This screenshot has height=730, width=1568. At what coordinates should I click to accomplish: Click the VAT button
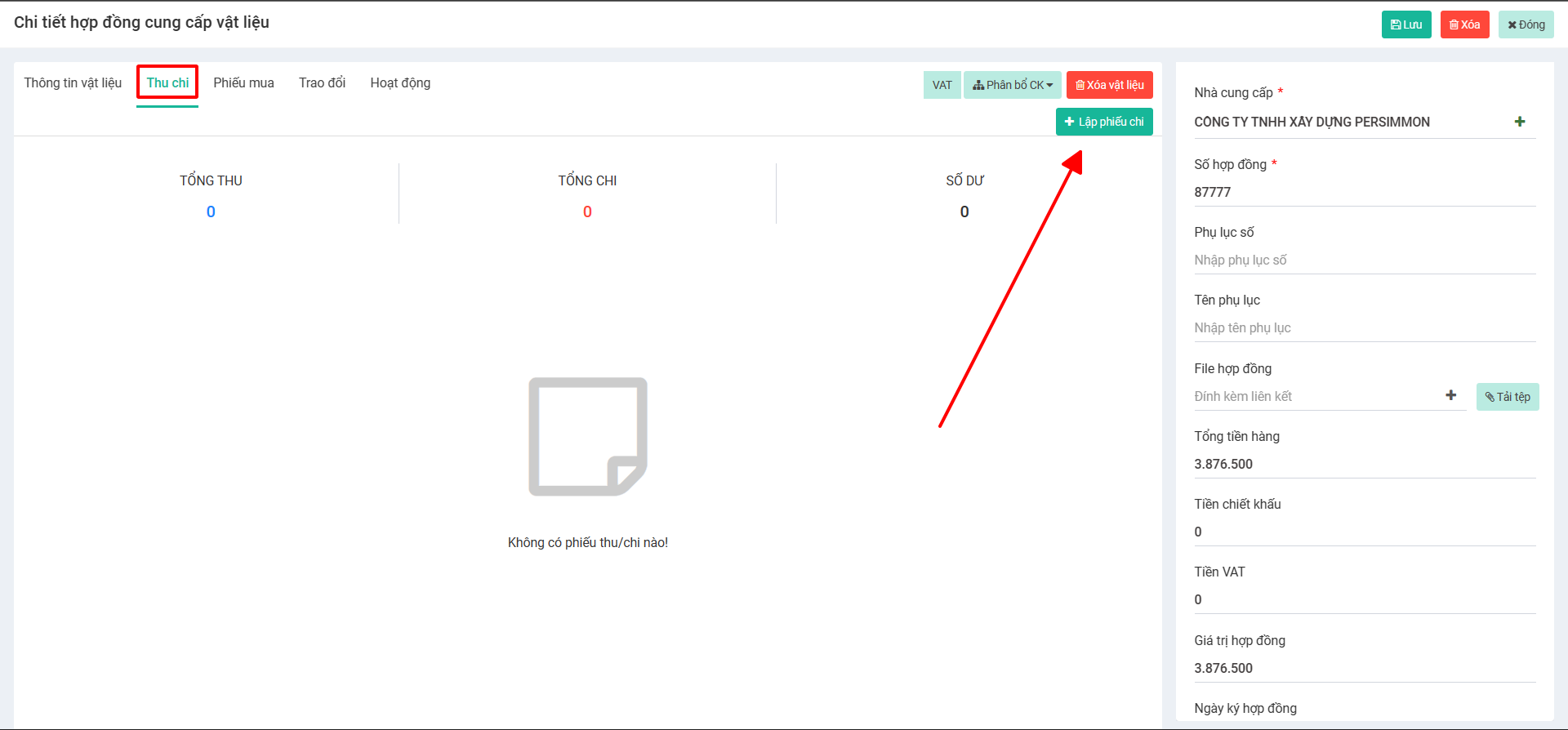point(942,85)
